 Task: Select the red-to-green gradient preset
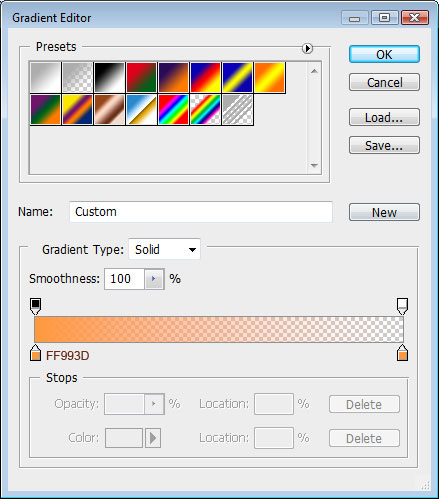[141, 77]
